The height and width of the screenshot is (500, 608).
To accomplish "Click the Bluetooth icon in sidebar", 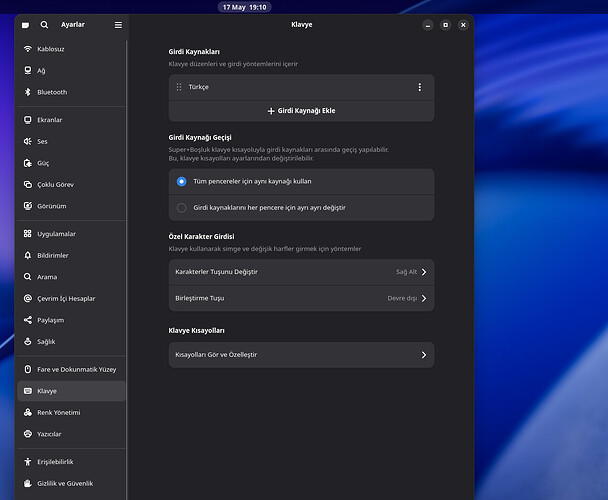I will pyautogui.click(x=28, y=92).
